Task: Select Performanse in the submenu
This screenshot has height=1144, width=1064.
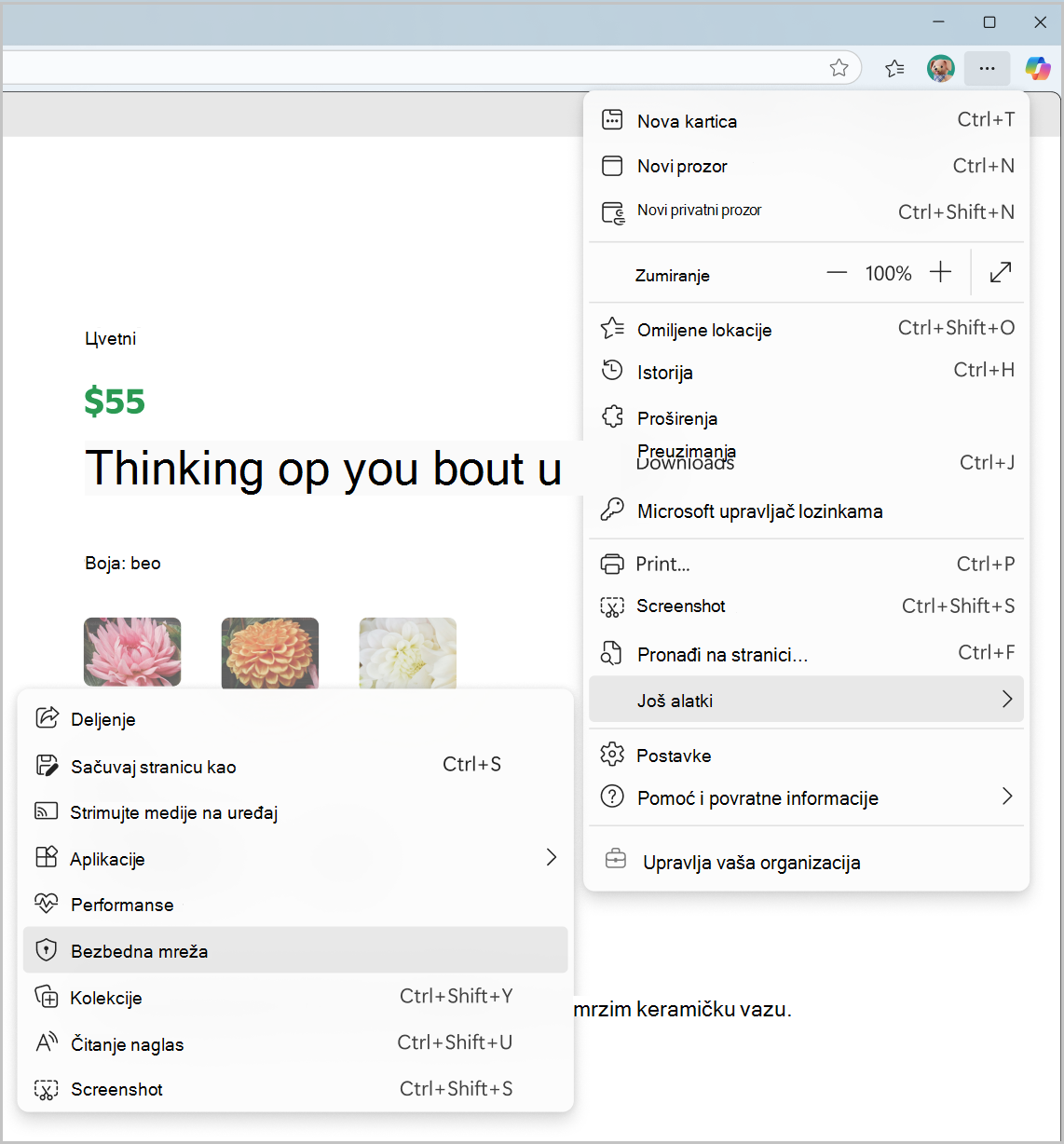Action: coord(295,905)
